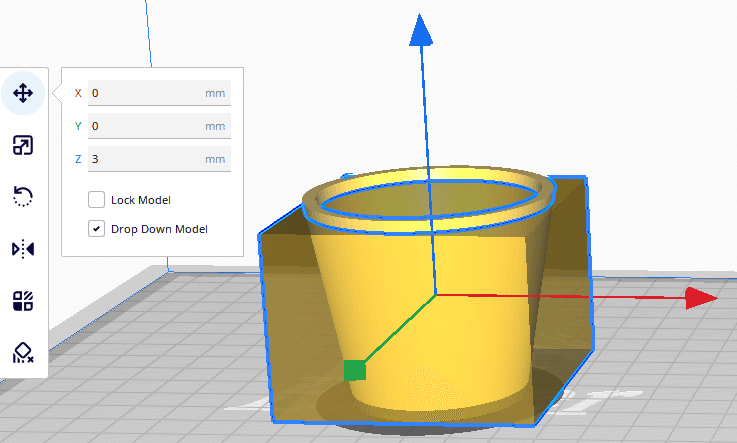Screen dimensions: 737x443
Task: Click the Y position input field
Action: 159,126
